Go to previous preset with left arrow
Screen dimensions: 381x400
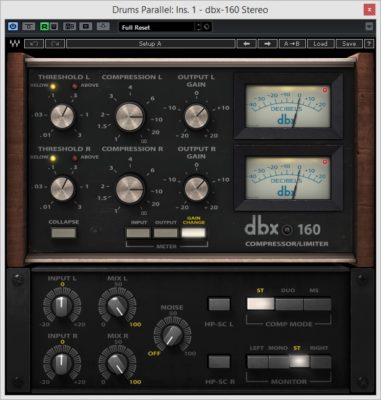coord(246,44)
